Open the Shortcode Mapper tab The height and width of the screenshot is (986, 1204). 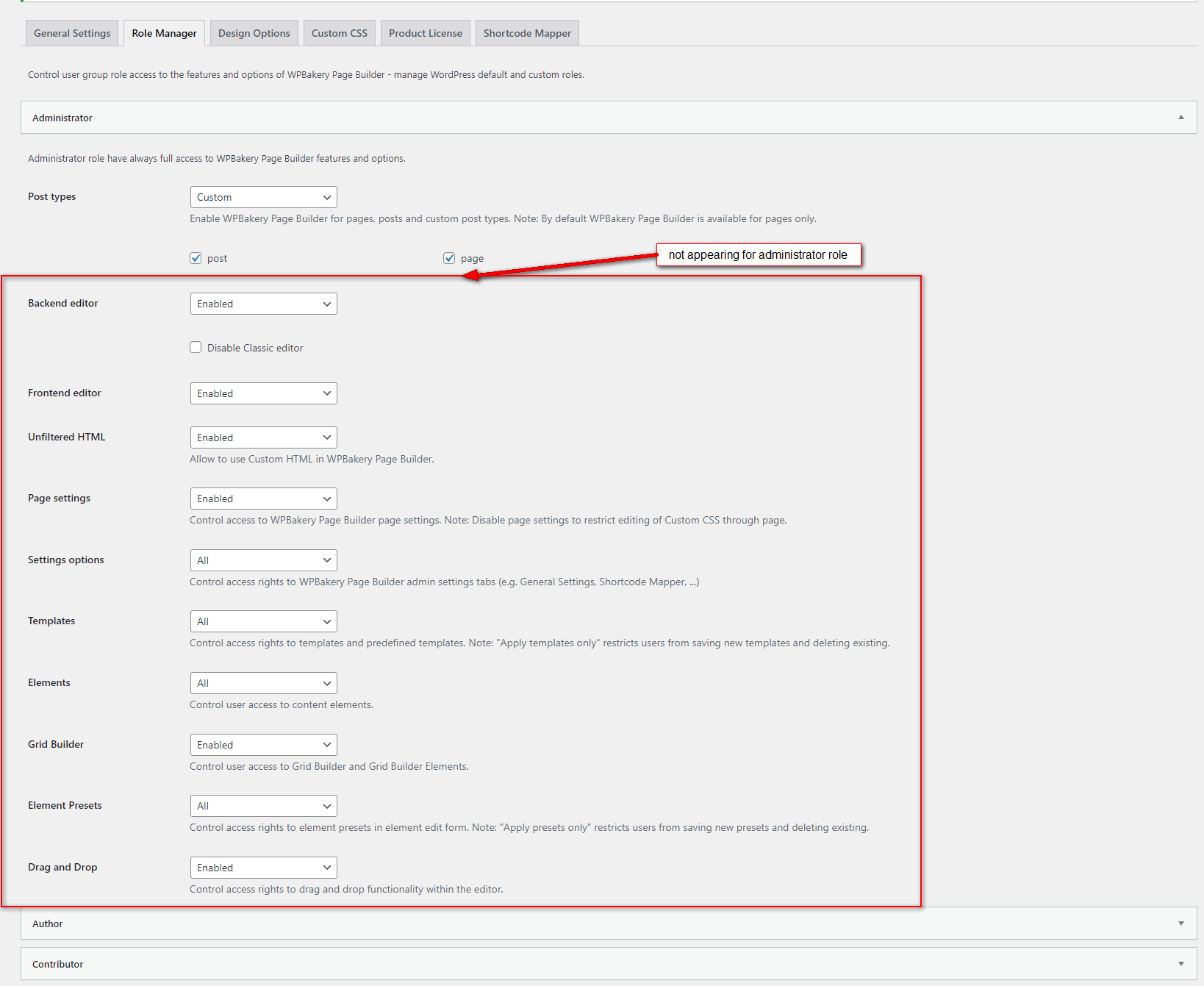(527, 33)
